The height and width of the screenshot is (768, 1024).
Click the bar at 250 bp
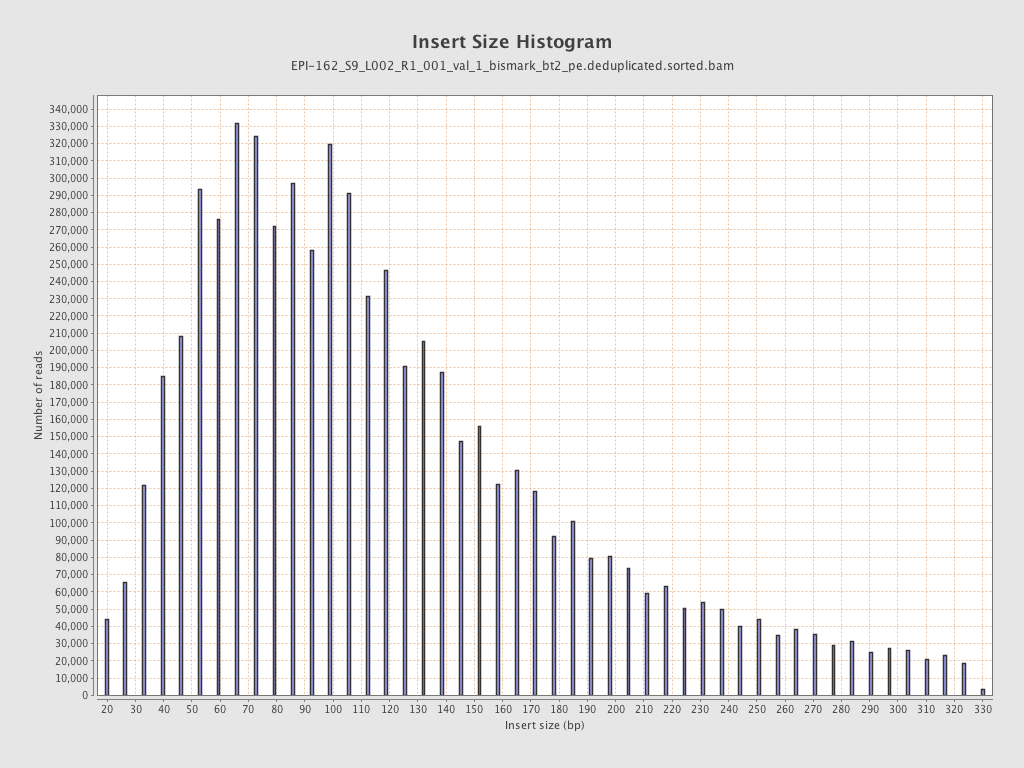(x=759, y=658)
